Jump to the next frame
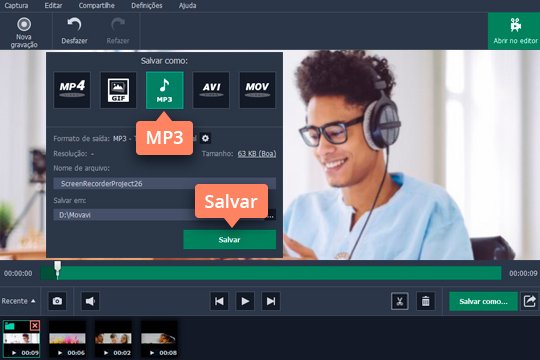The image size is (540, 360). coord(271,301)
